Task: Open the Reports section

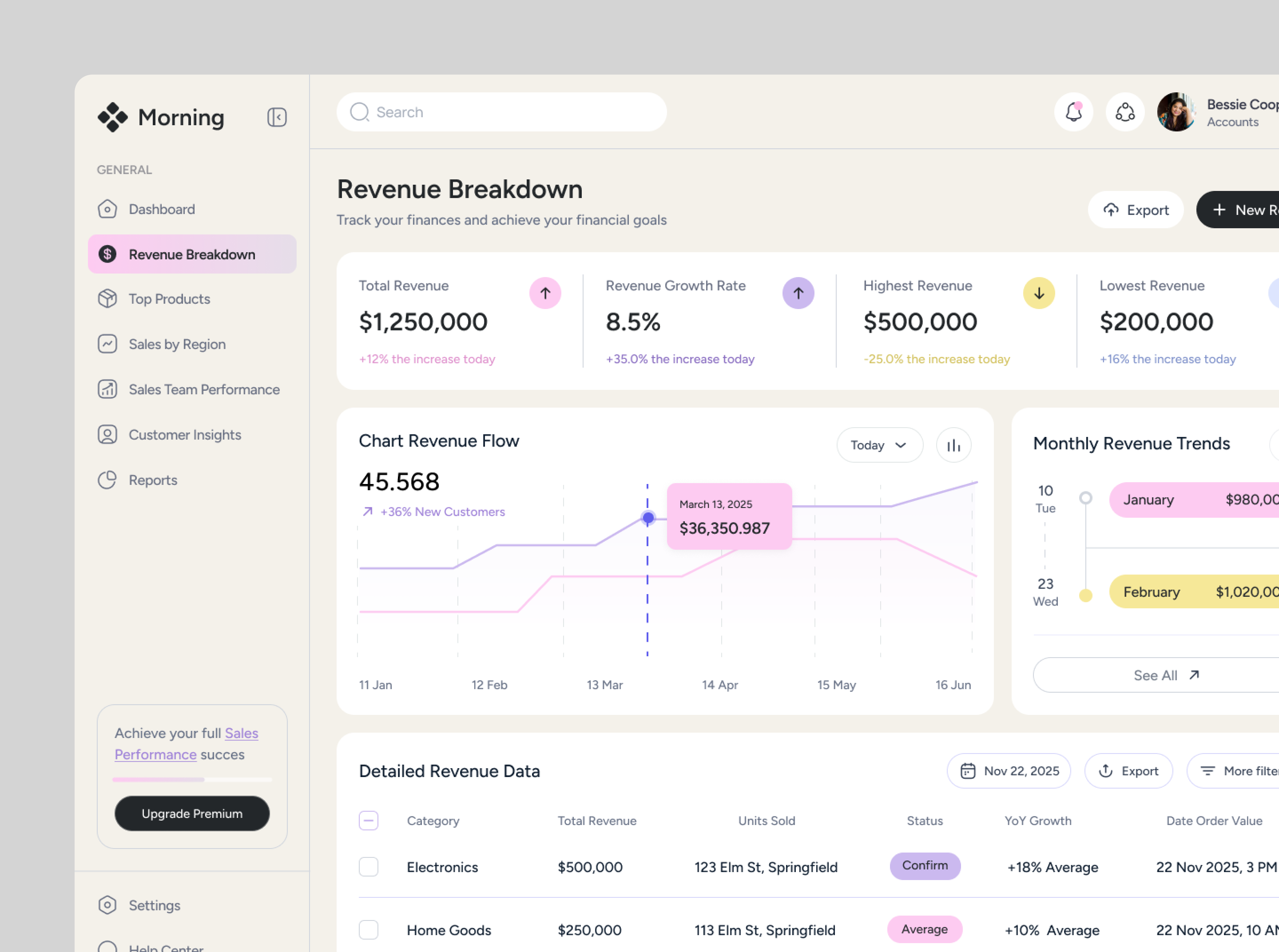Action: coord(152,480)
